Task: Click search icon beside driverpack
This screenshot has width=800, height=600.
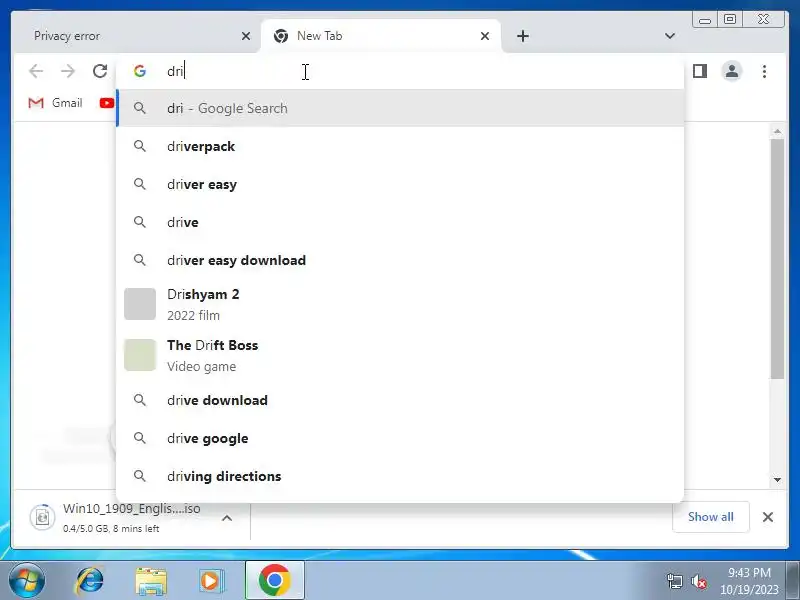Action: pyautogui.click(x=140, y=146)
